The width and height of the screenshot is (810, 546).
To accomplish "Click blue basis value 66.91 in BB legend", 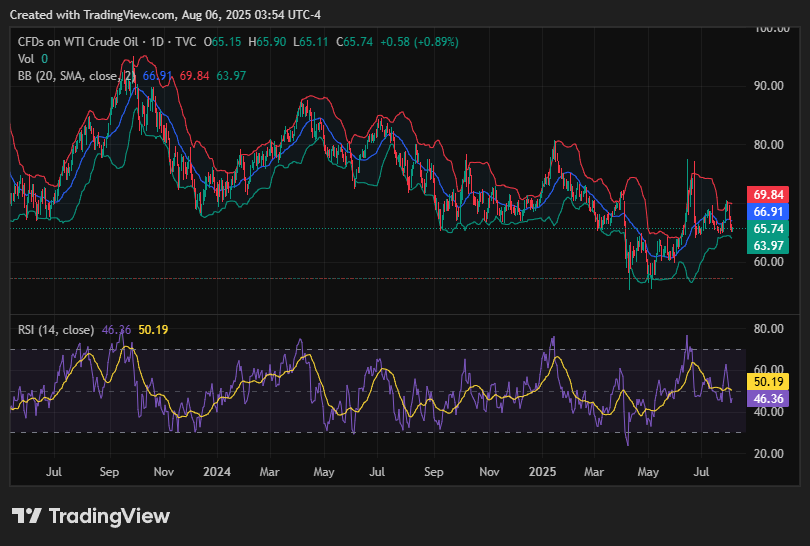I will point(157,76).
